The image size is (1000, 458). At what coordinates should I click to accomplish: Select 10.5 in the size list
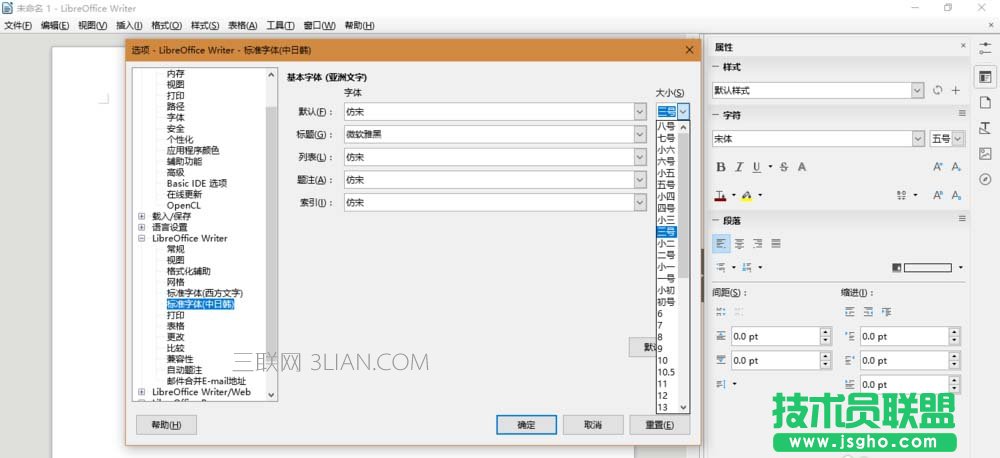666,372
